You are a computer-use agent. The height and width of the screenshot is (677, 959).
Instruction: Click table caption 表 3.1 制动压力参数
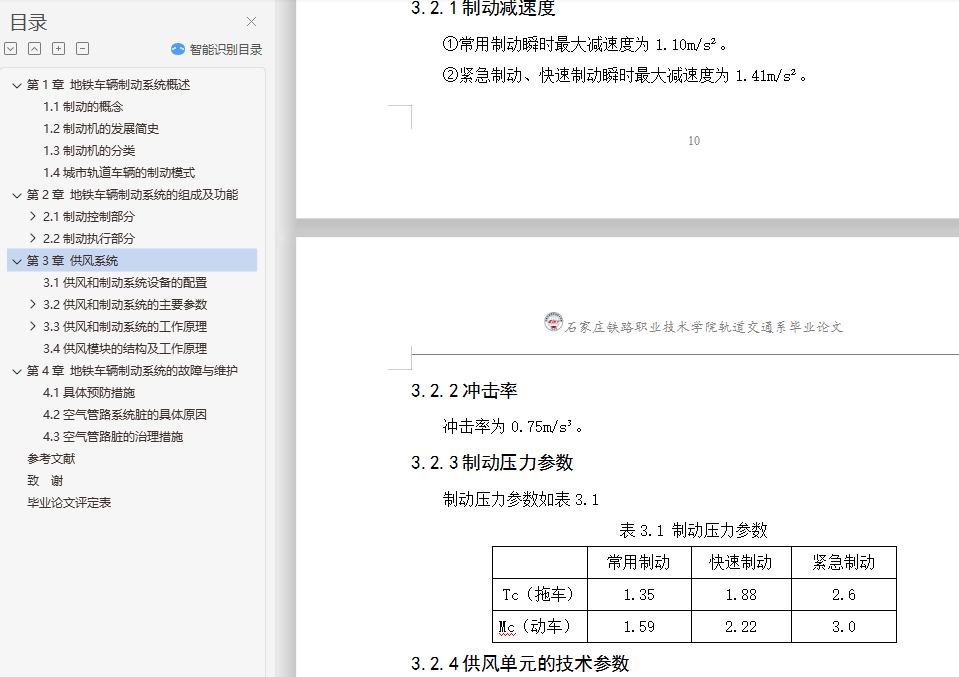coord(693,530)
